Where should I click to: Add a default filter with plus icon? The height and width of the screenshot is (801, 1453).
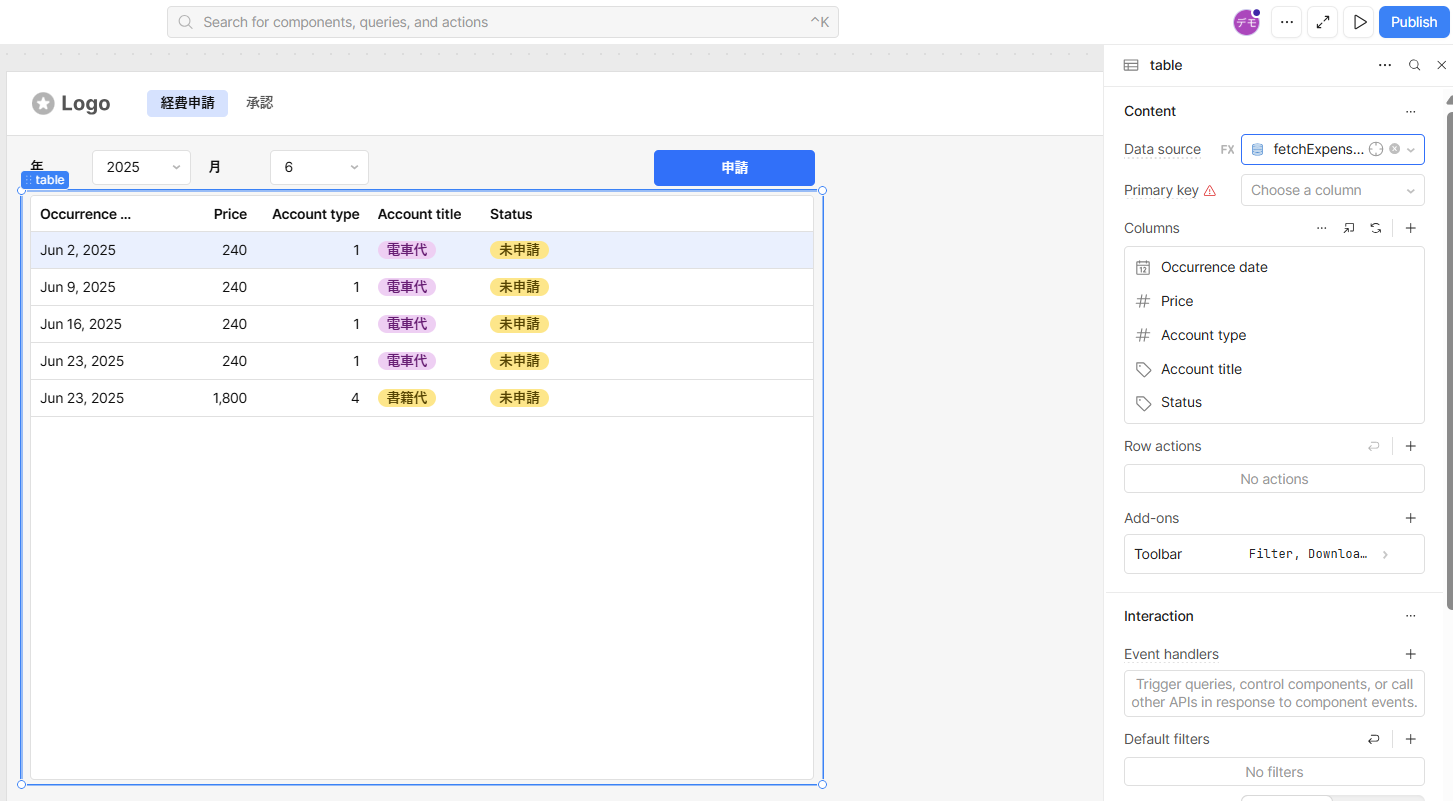[1410, 739]
